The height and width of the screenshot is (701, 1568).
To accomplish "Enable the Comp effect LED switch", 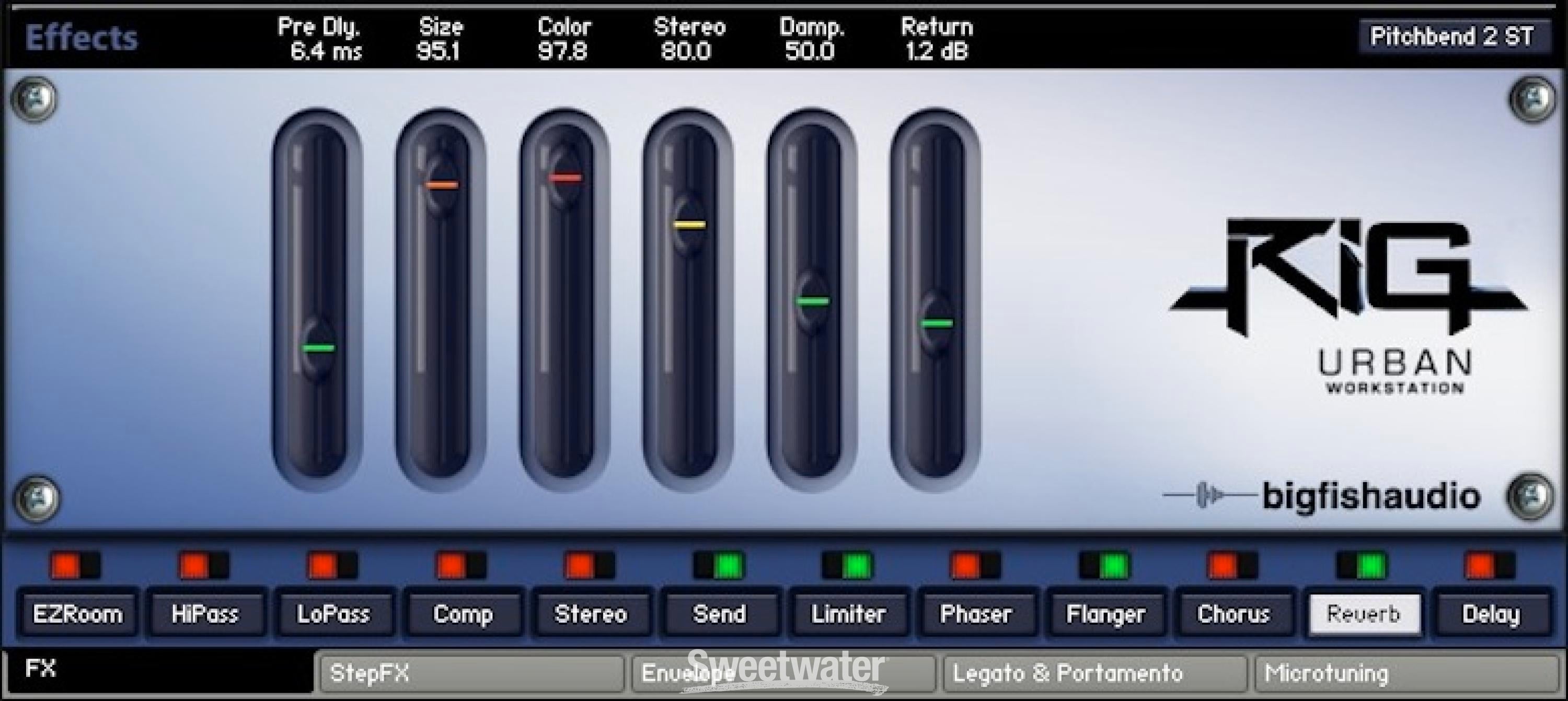I will (x=462, y=565).
